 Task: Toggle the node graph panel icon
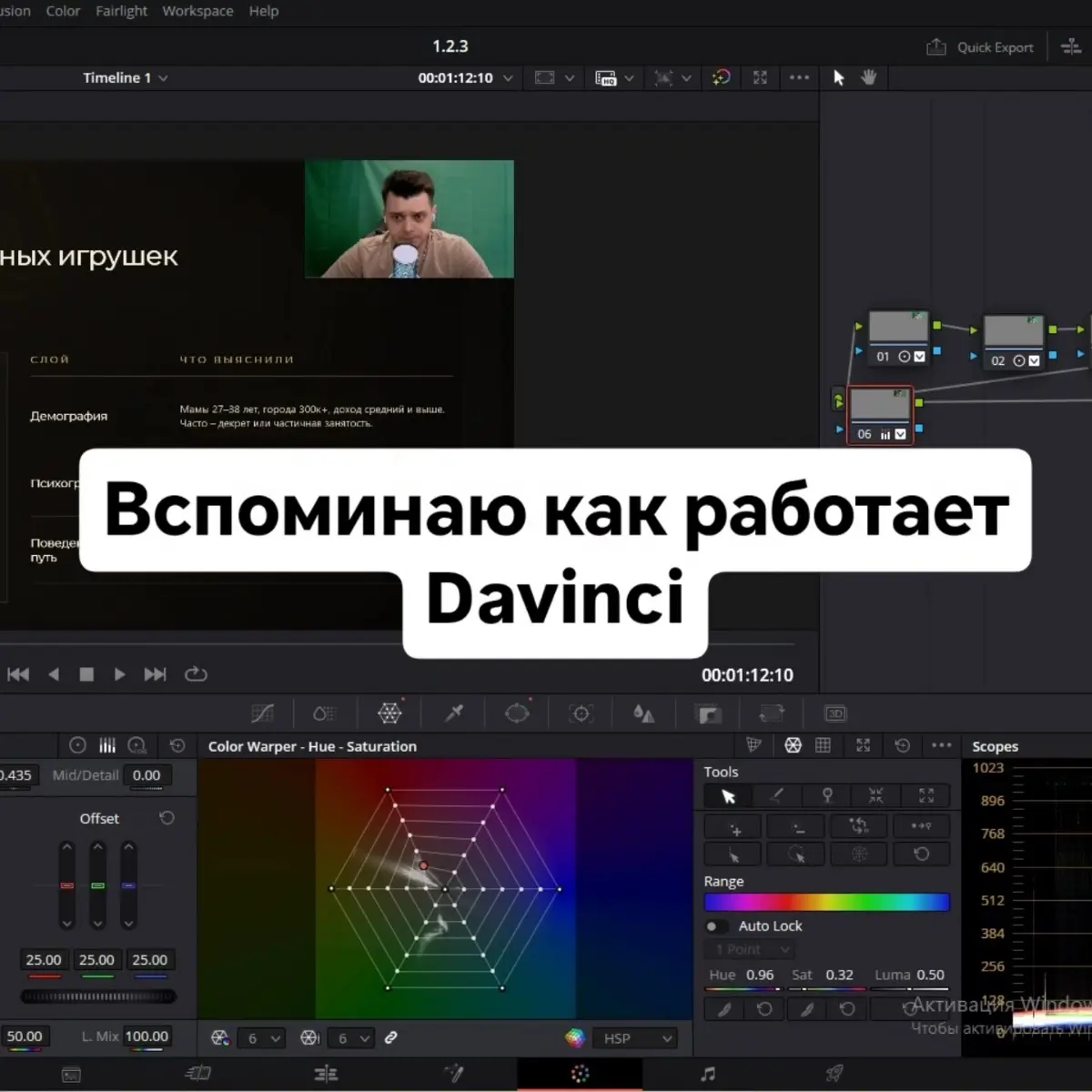click(1071, 47)
